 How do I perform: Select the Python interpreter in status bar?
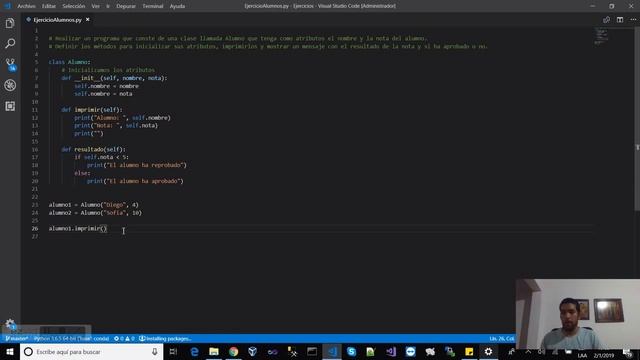pos(71,338)
